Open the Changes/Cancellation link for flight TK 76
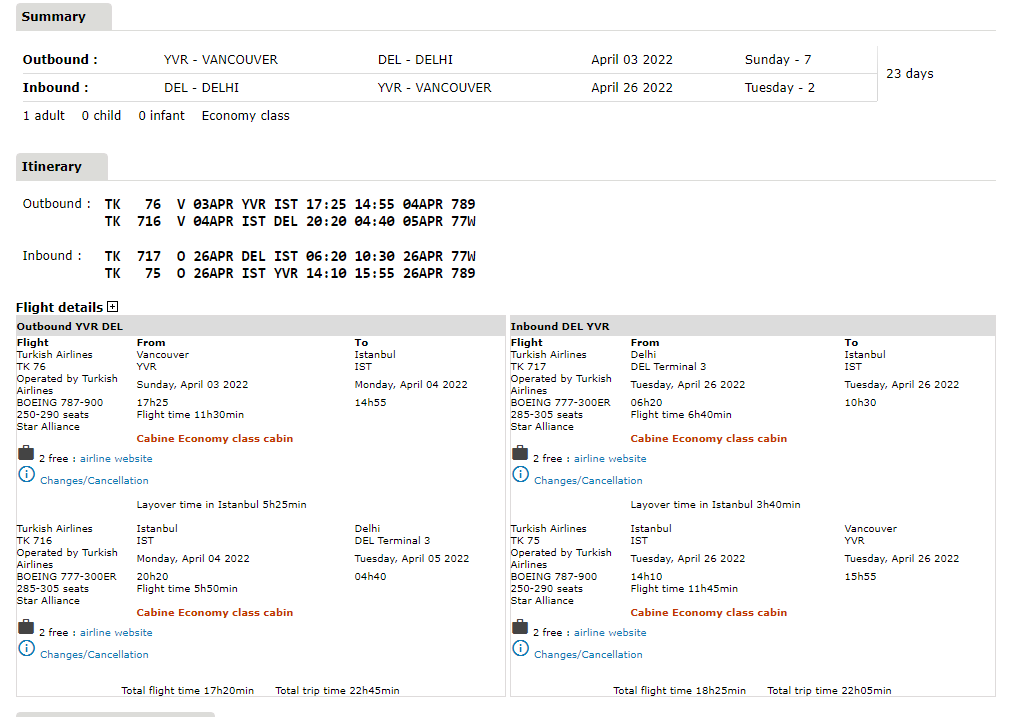The height and width of the screenshot is (717, 1036). pos(94,481)
